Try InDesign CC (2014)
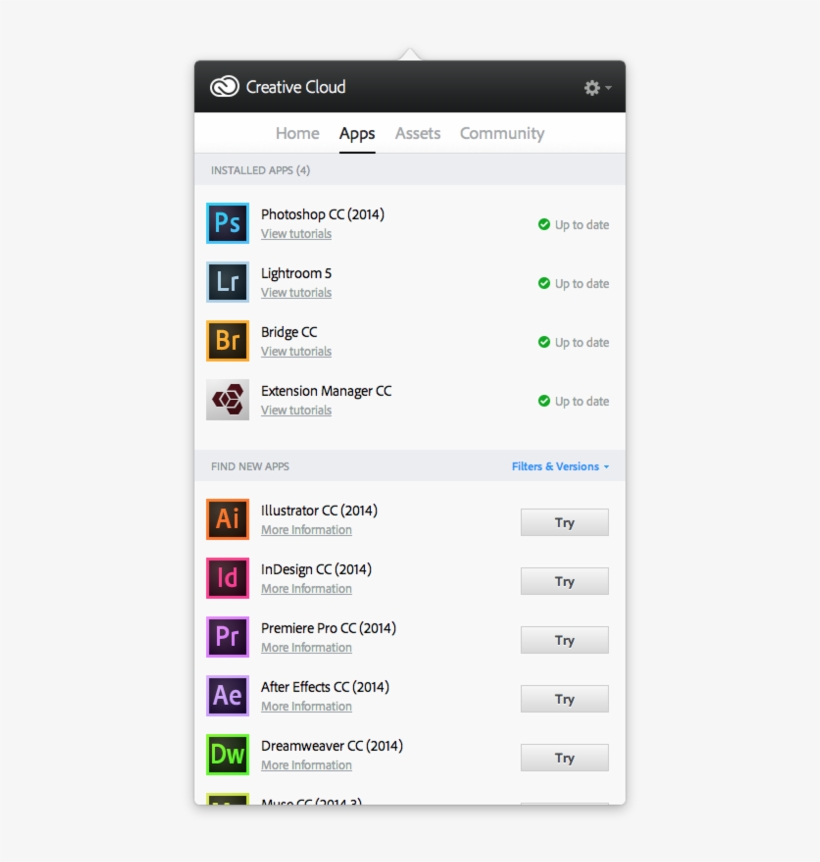 564,581
